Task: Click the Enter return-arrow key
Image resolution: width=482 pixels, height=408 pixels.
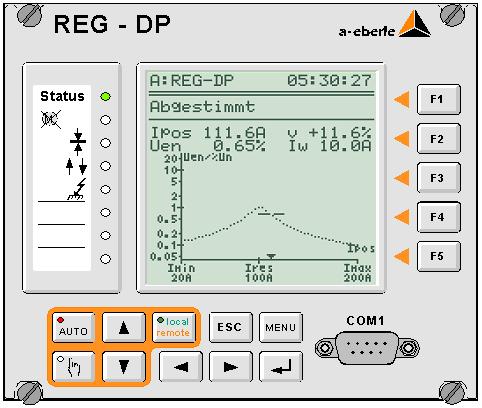Action: coord(281,366)
